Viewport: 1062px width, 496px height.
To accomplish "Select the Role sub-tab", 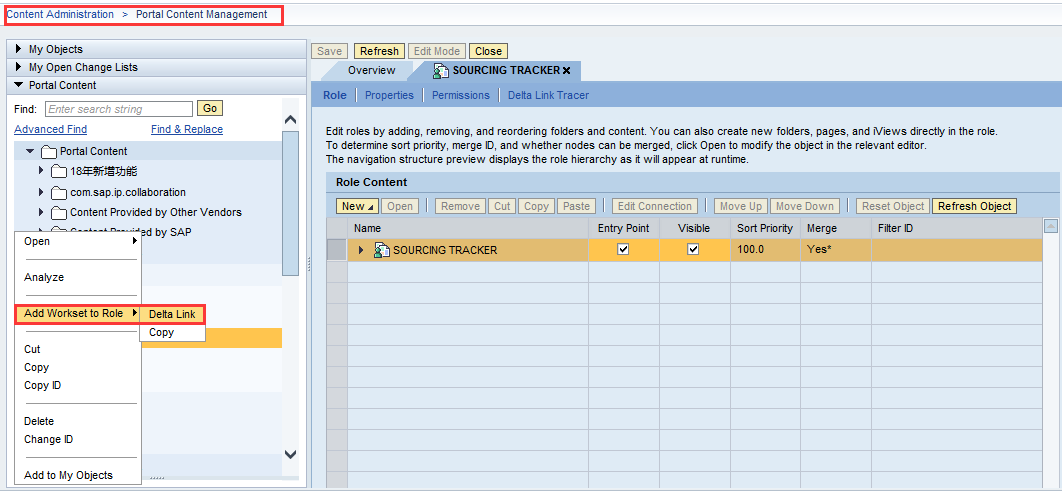I will (335, 96).
